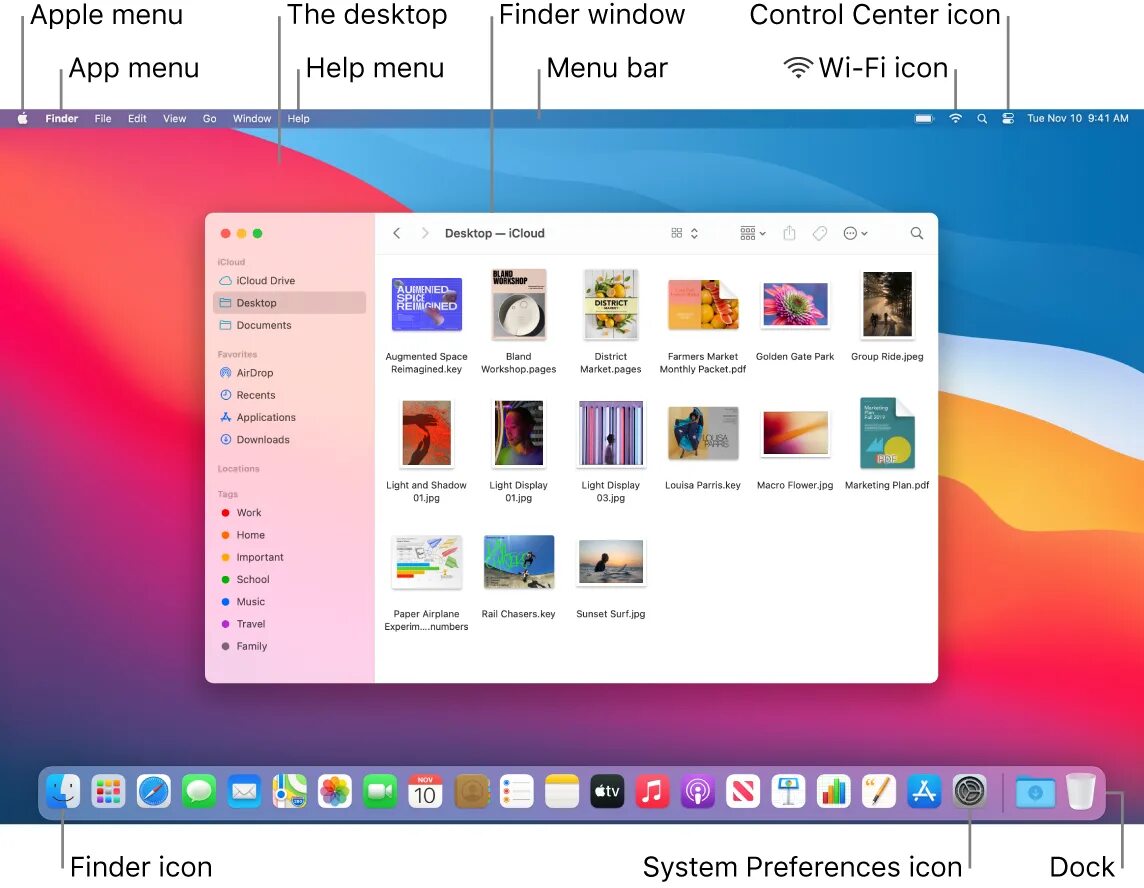Open Recents in sidebar
This screenshot has height=888, width=1144.
coord(290,395)
